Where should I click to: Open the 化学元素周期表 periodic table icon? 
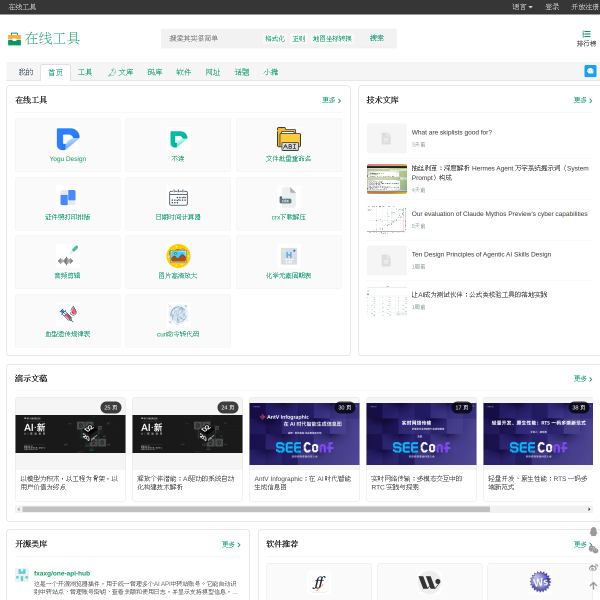coord(288,255)
